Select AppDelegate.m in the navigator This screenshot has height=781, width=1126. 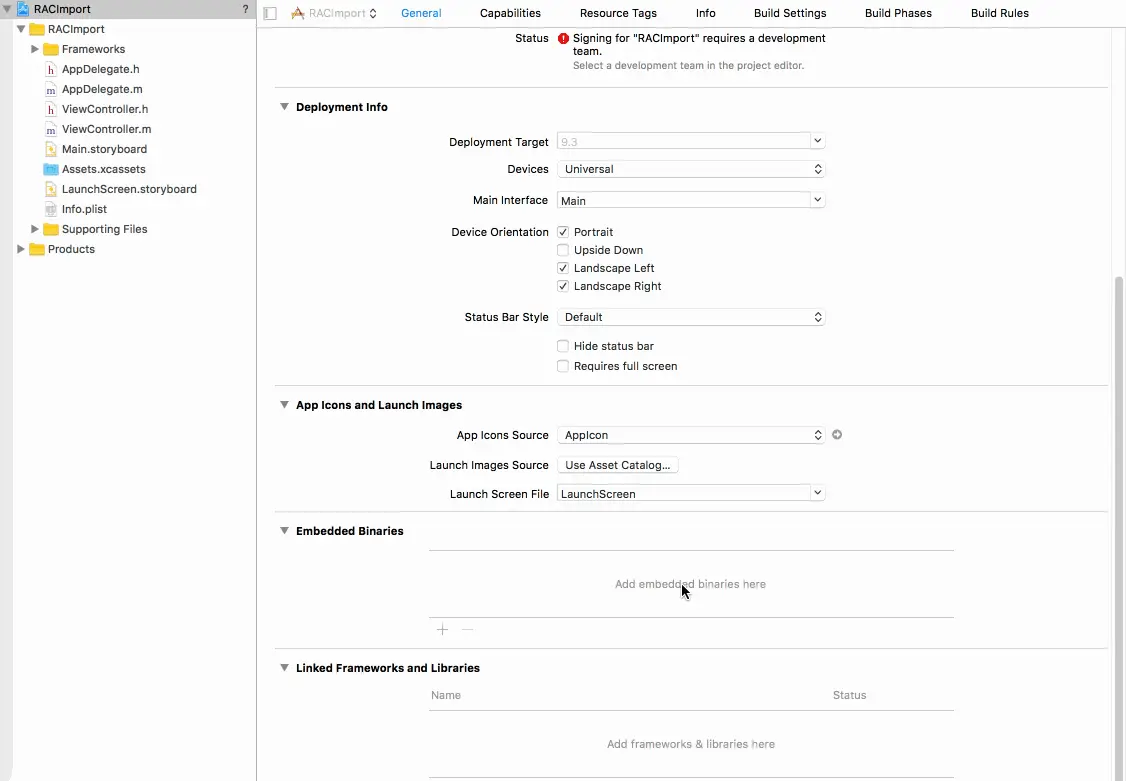[102, 90]
